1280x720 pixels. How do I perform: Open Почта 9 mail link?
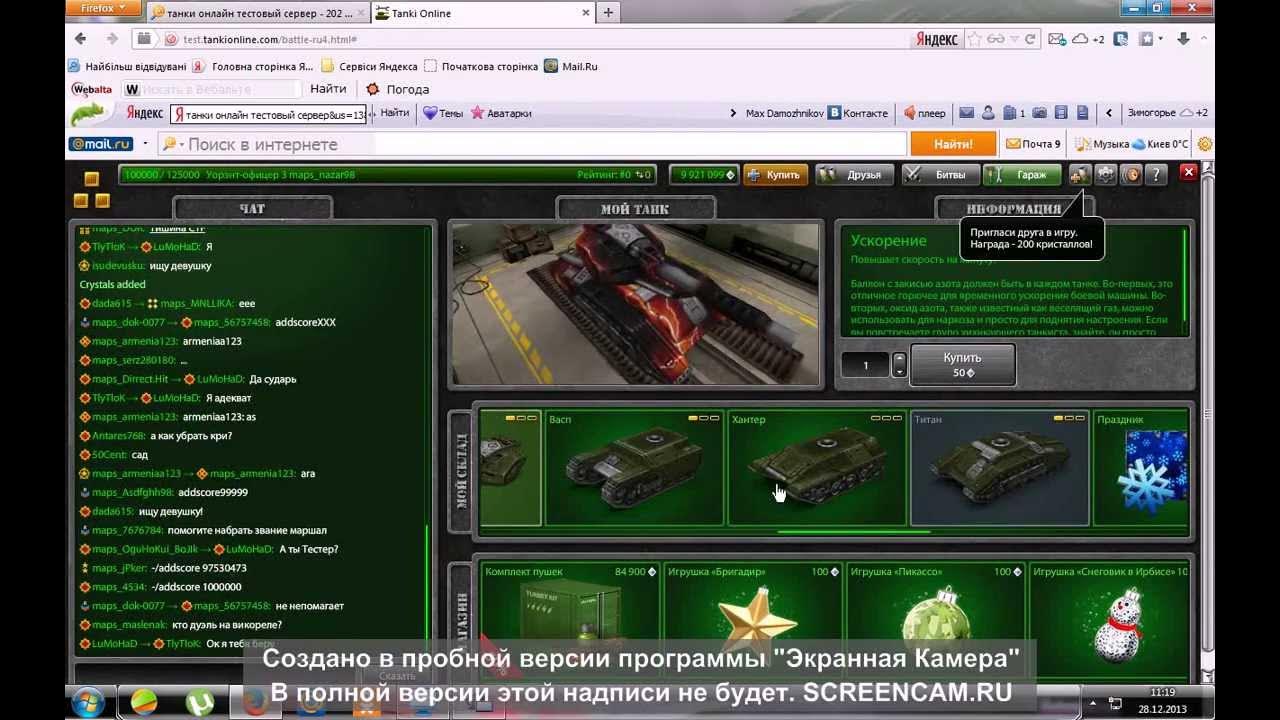[x=1033, y=144]
